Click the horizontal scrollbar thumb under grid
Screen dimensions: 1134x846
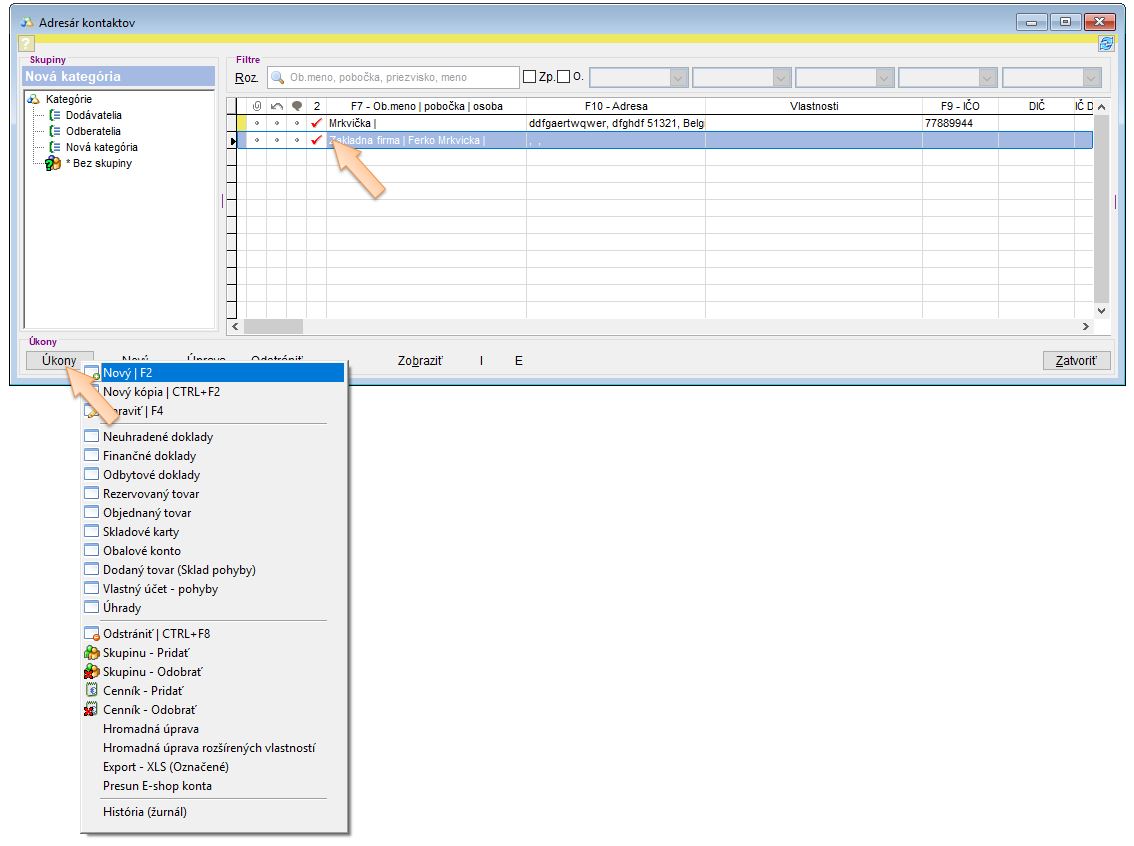click(x=273, y=327)
